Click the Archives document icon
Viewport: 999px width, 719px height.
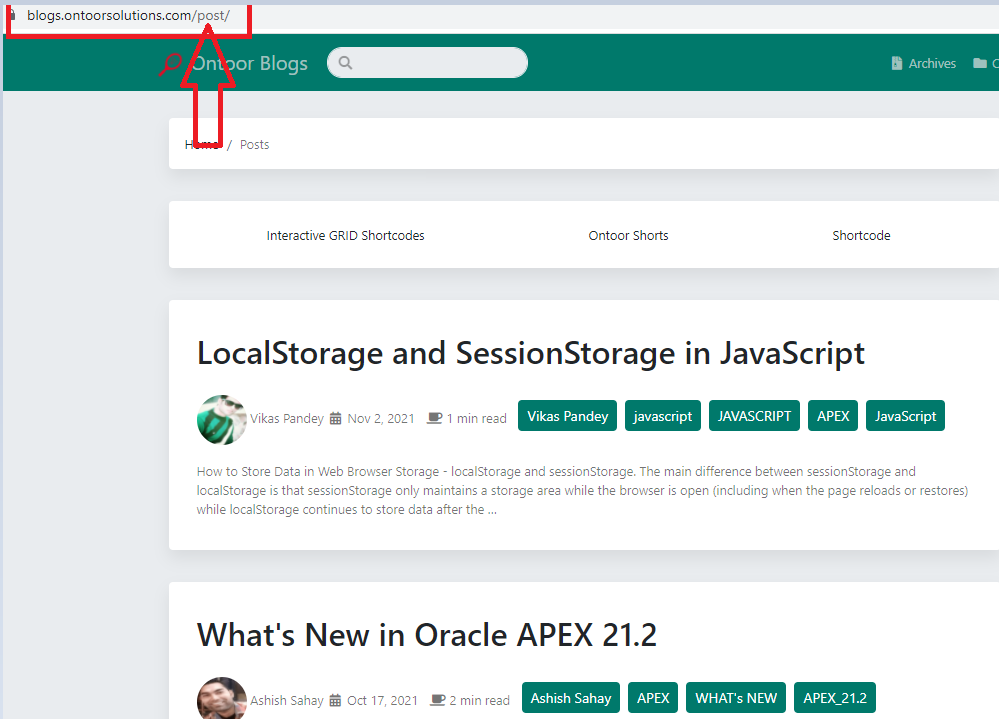click(897, 63)
